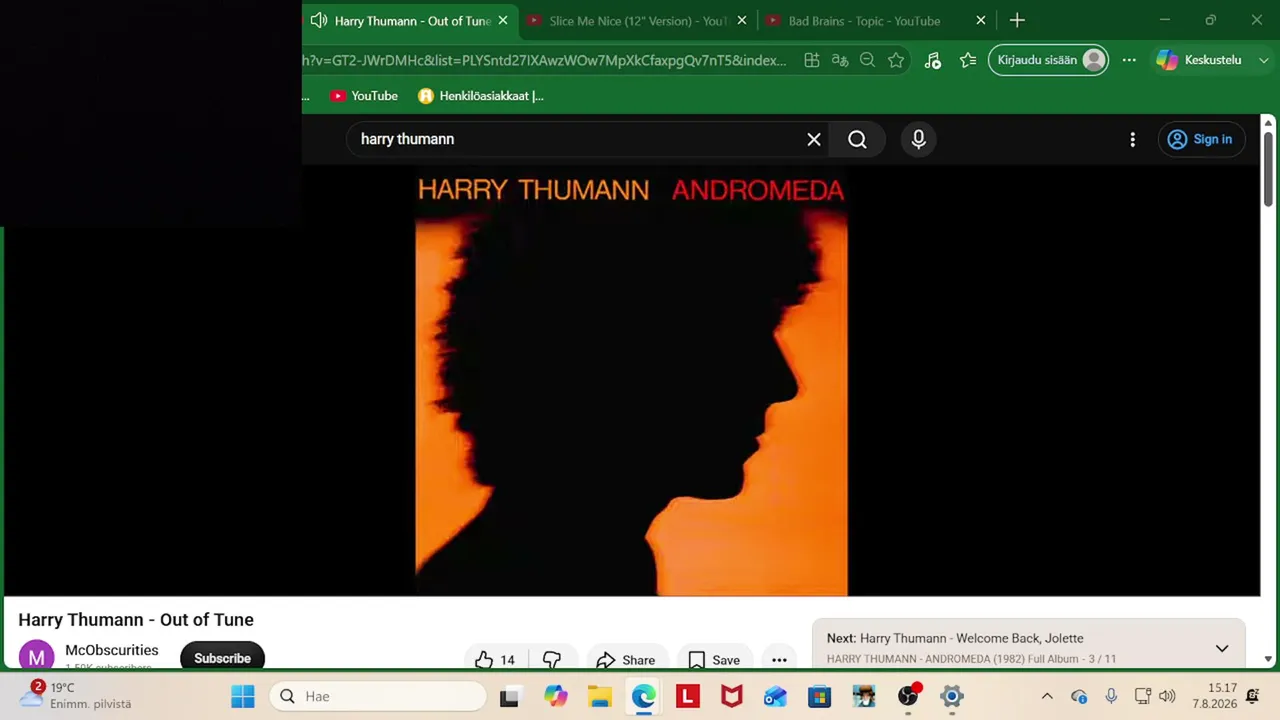
Task: Click the browser address bar URL
Action: tap(544, 60)
